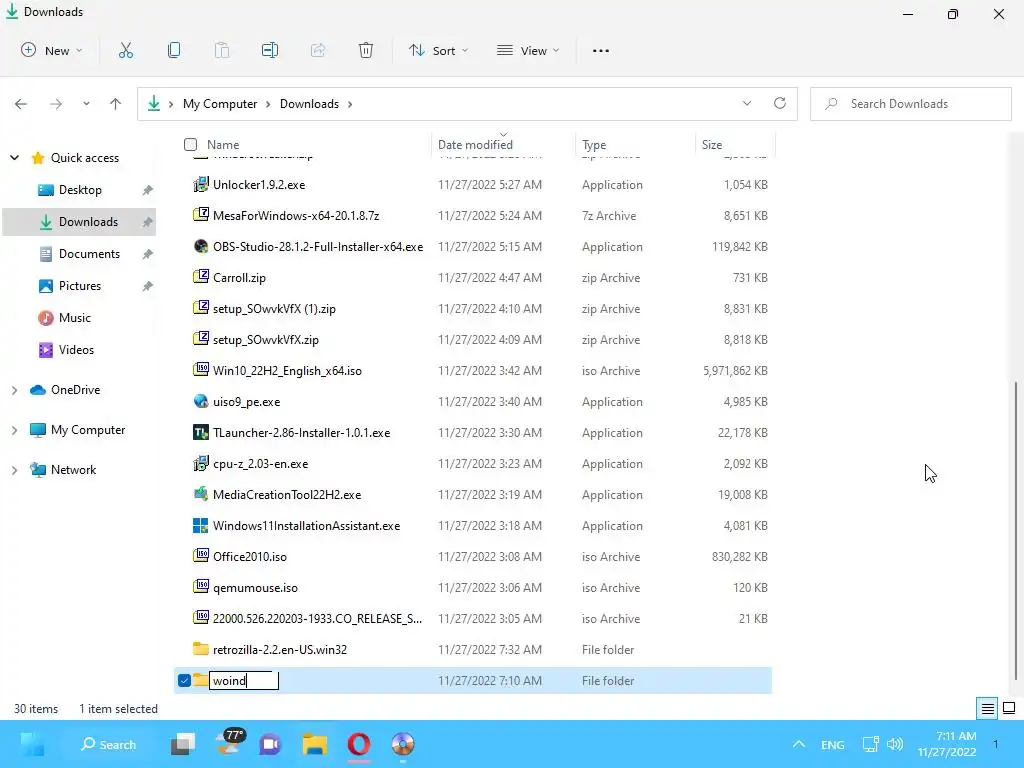Expand the OneDrive tree node
This screenshot has height=768, width=1024.
(14, 390)
